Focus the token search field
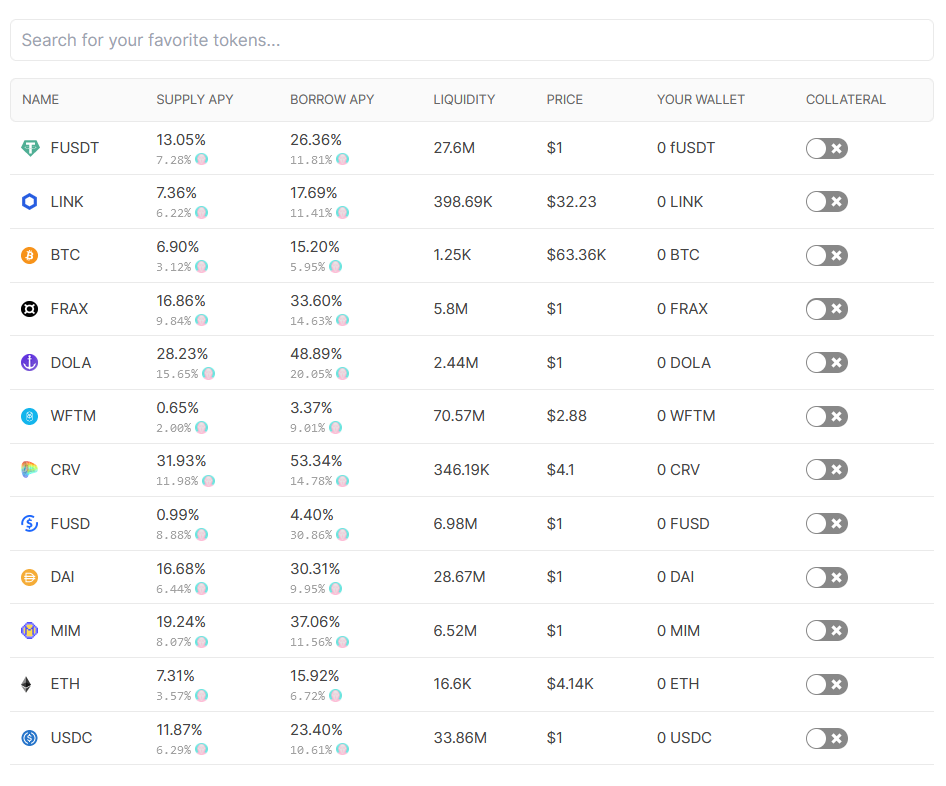The height and width of the screenshot is (786, 946). coord(472,40)
